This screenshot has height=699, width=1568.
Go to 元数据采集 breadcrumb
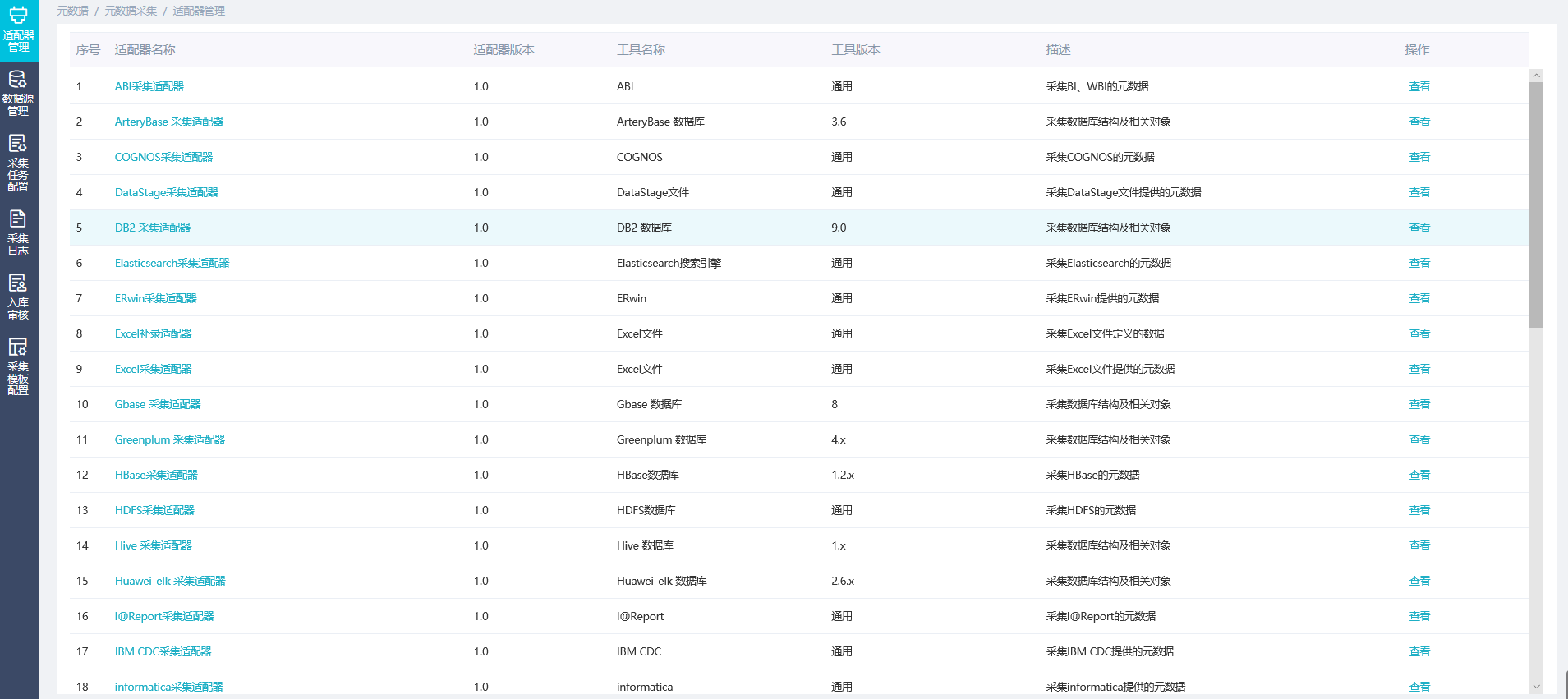[131, 11]
